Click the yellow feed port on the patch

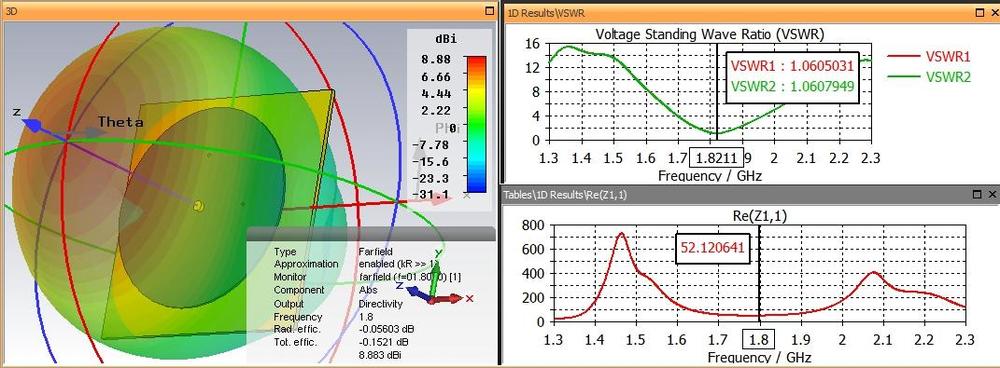199,205
